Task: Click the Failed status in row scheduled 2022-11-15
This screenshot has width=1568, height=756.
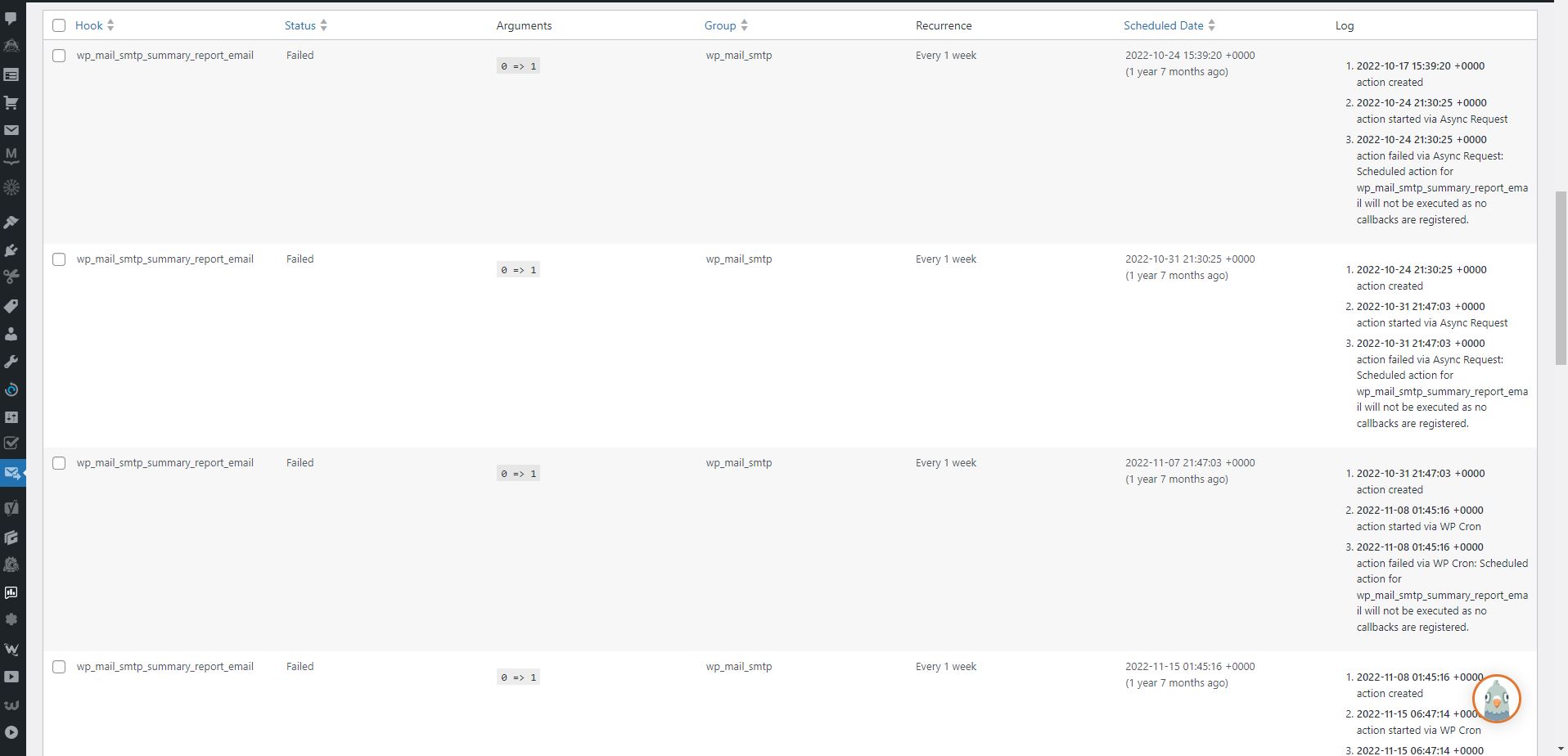Action: tap(300, 667)
